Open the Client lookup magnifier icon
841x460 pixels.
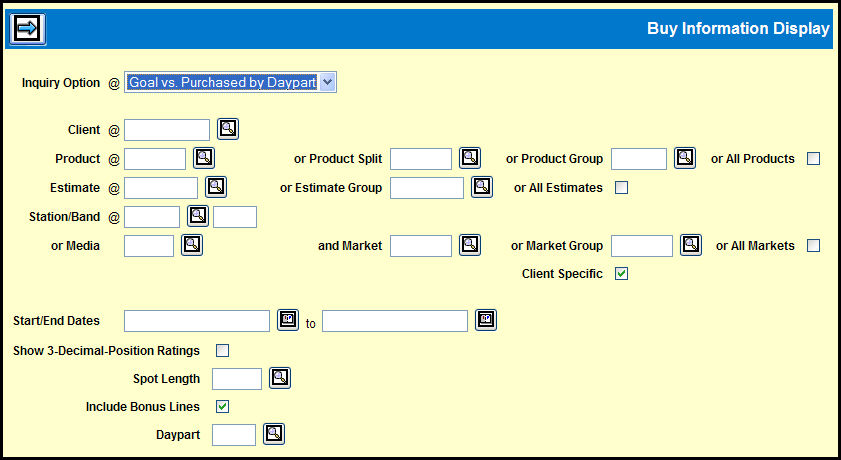(228, 129)
